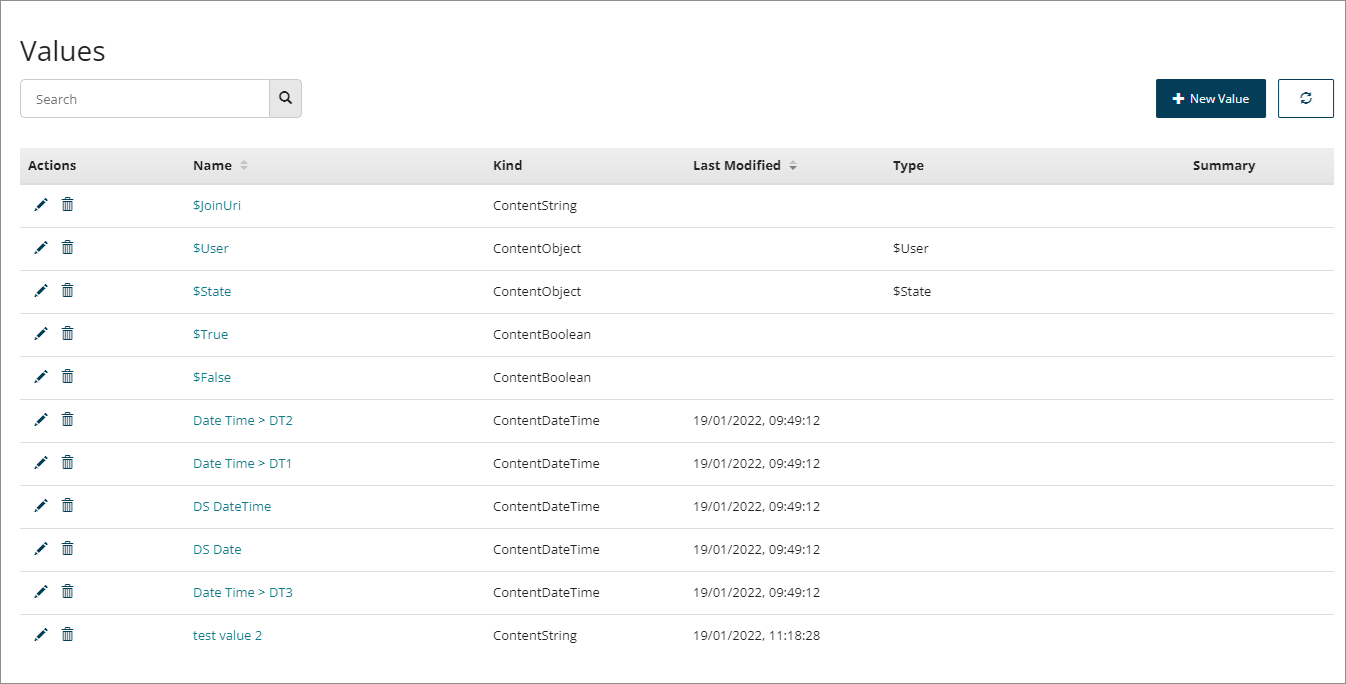The image size is (1346, 684).
Task: Edit the $State value with pencil icon
Action: pos(41,291)
